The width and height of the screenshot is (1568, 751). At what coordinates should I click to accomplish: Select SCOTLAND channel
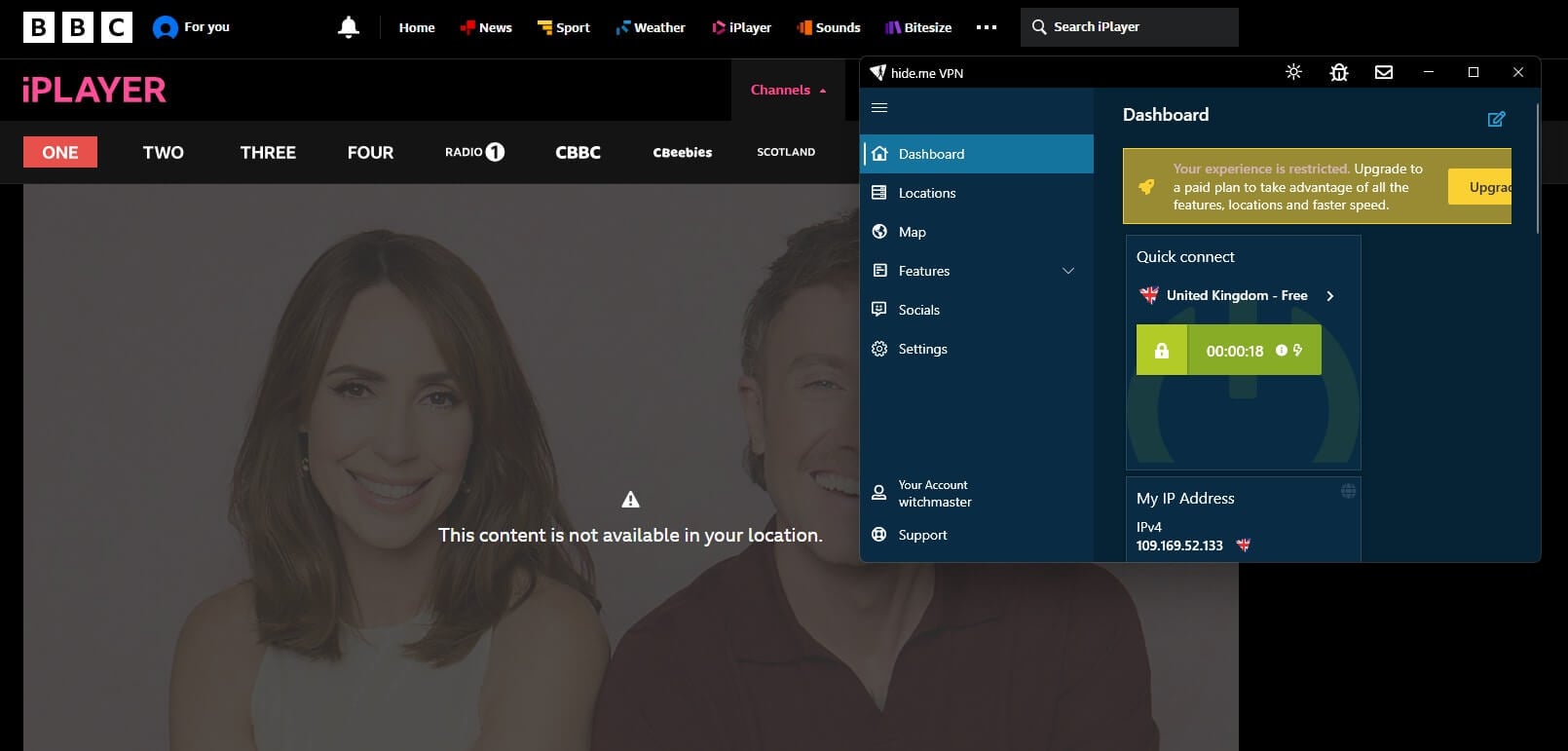pos(786,152)
